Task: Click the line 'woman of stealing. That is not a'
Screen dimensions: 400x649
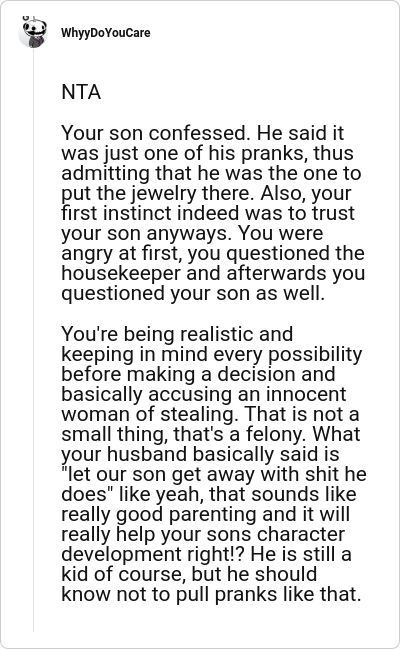Action: coord(210,414)
